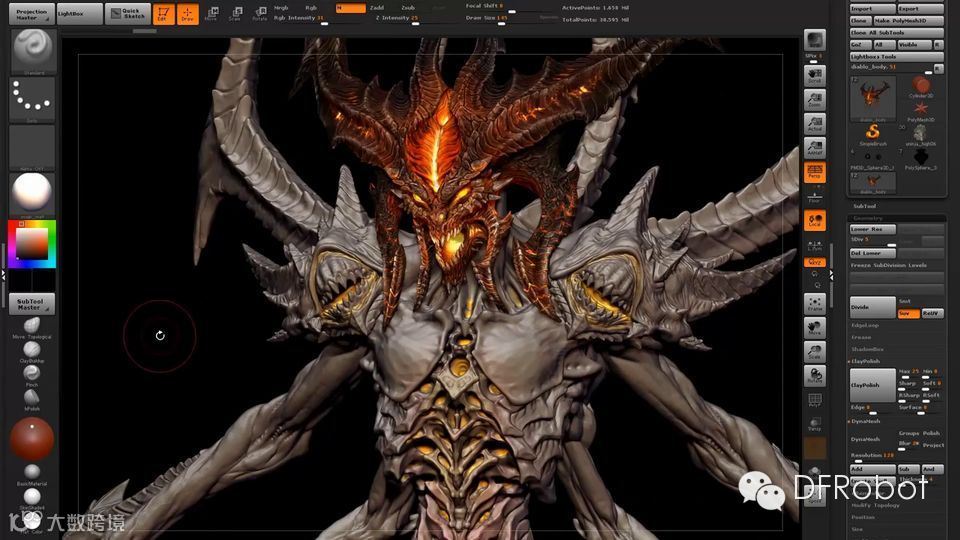
Task: Select the SimpleBrush tool
Action: coord(873,135)
